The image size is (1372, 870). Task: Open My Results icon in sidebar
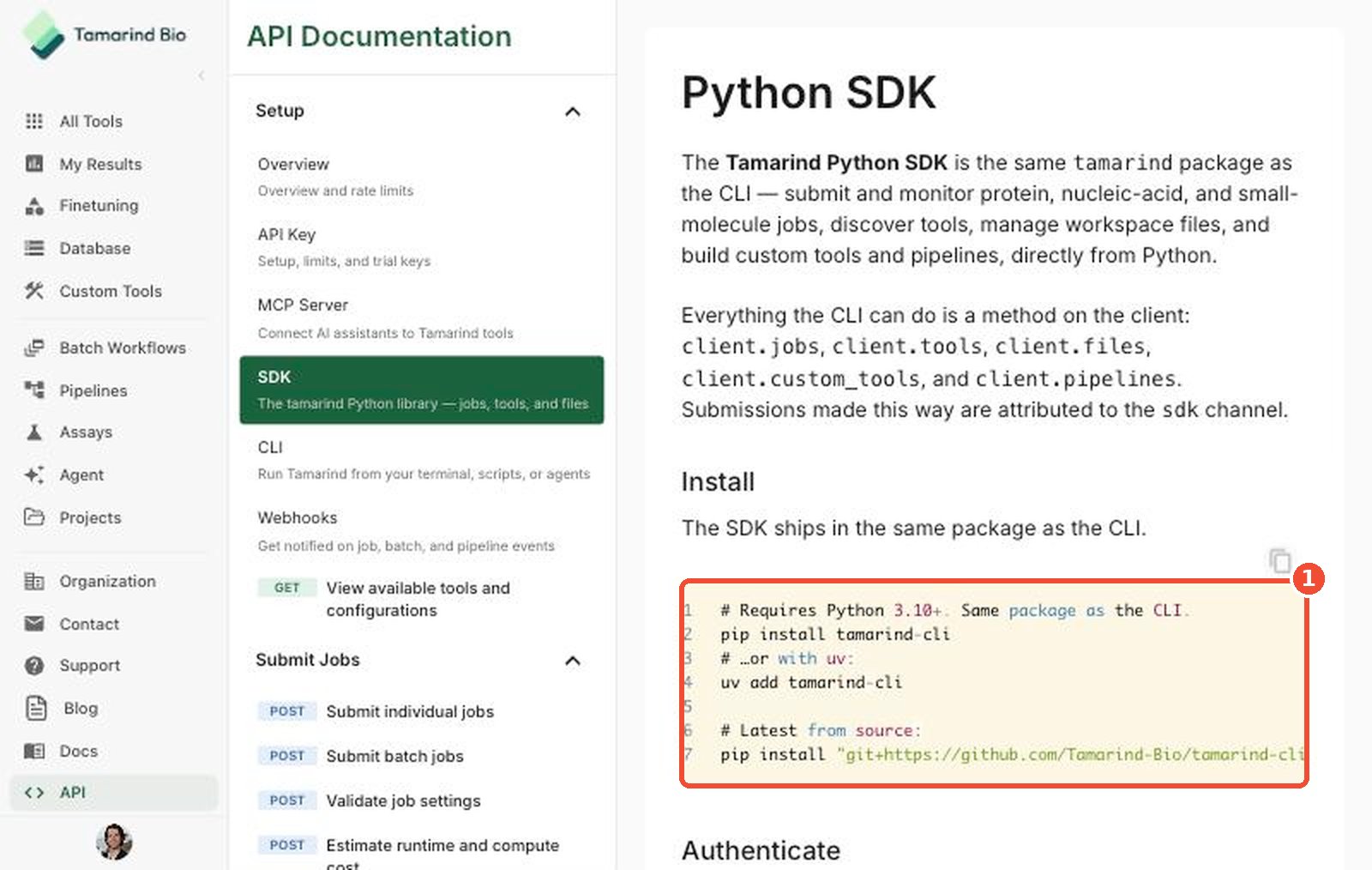coord(34,163)
